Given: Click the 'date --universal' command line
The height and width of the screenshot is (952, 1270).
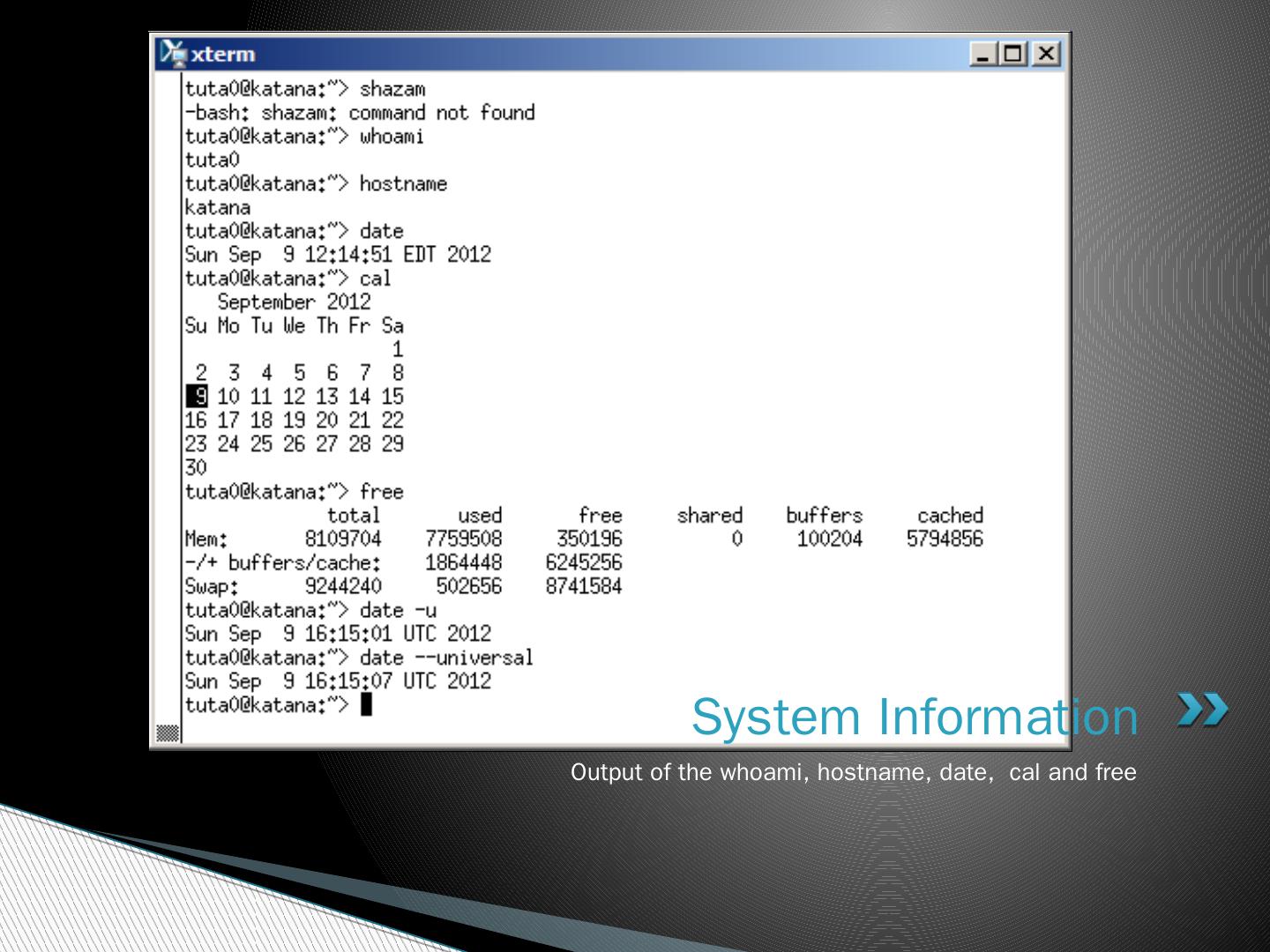Looking at the screenshot, I should point(446,658).
